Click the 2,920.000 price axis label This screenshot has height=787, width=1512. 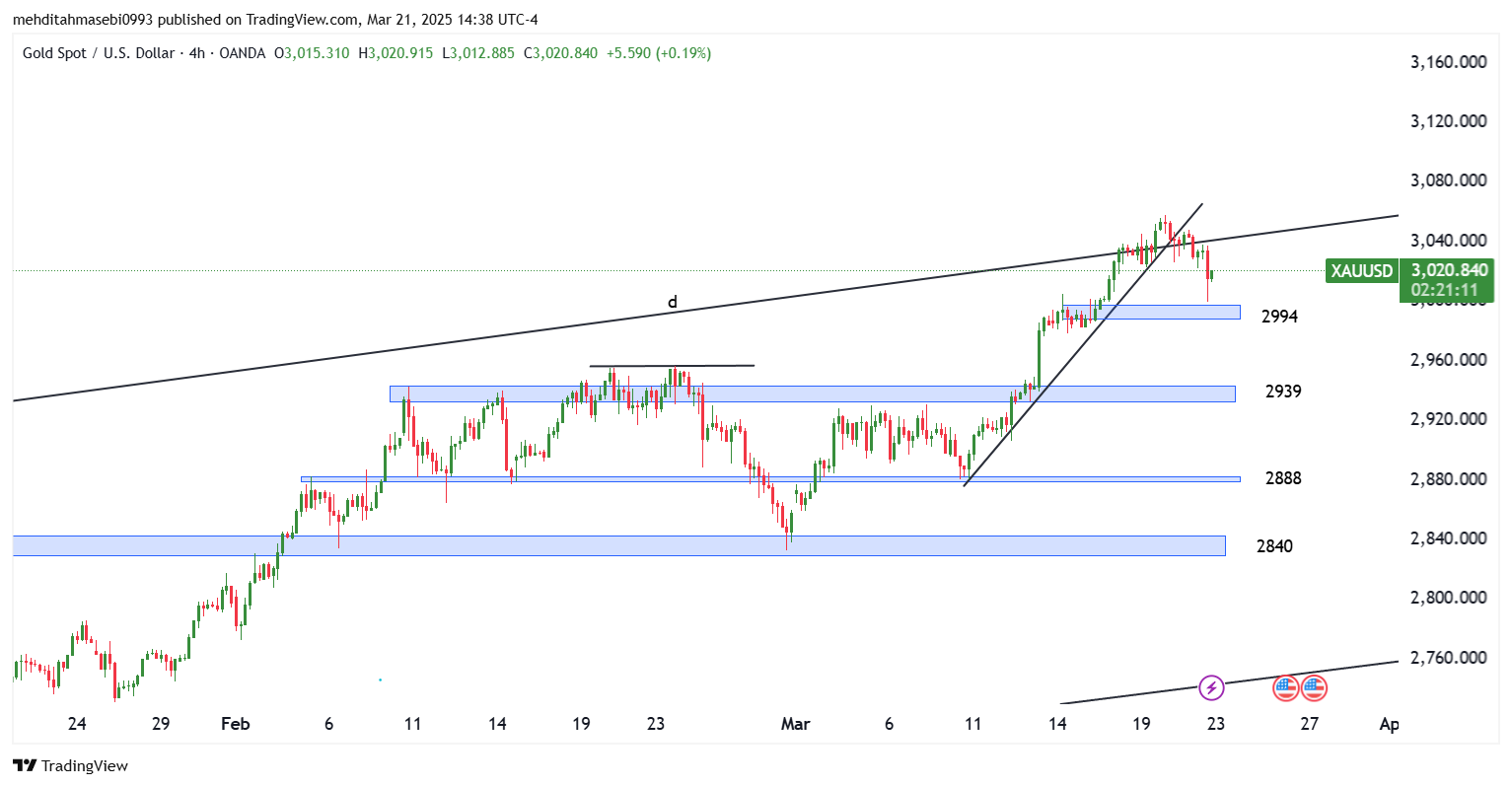pos(1448,419)
